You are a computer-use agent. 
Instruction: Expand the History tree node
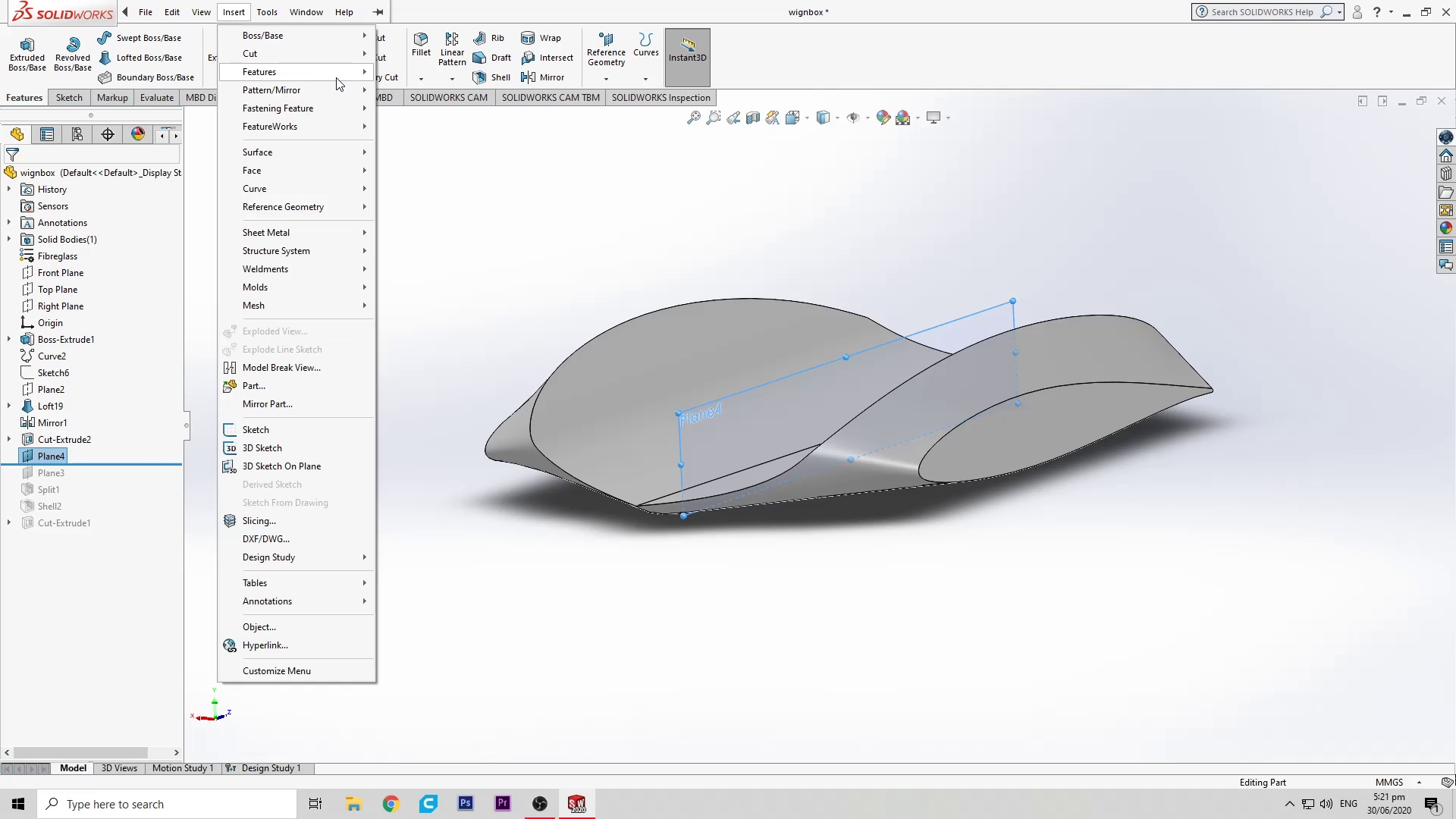9,190
